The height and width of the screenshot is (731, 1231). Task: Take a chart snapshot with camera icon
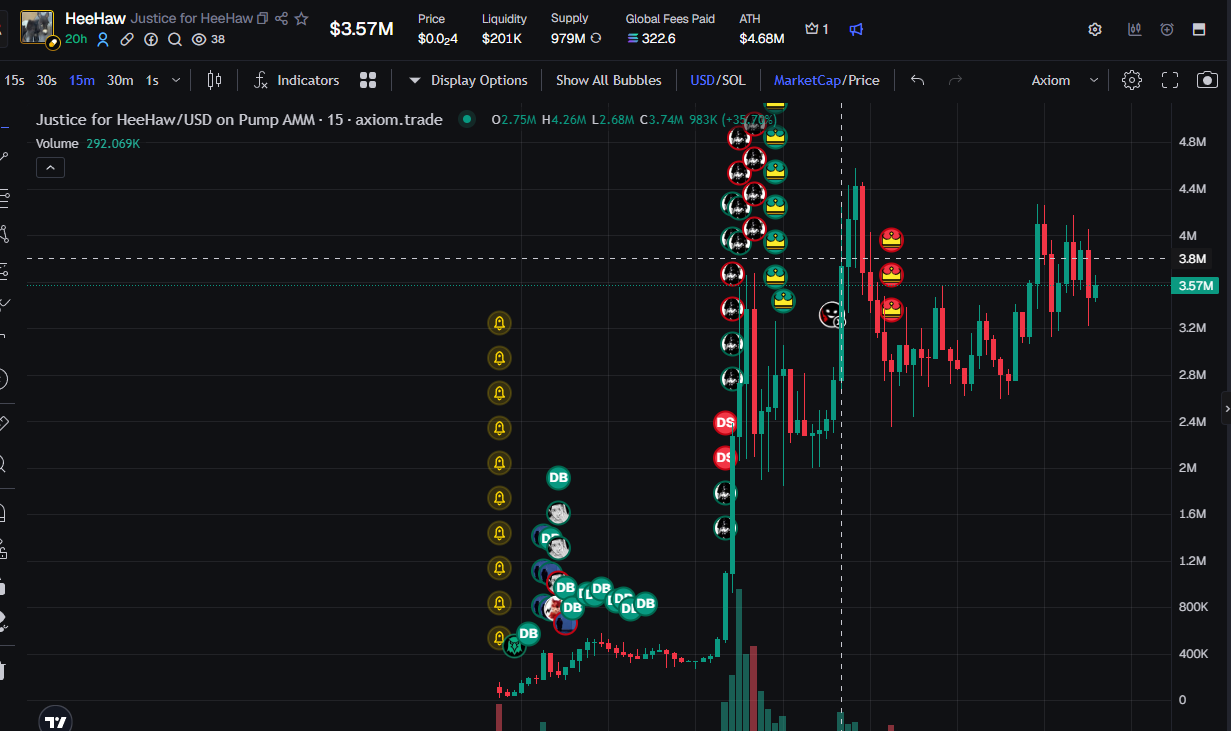tap(1208, 80)
